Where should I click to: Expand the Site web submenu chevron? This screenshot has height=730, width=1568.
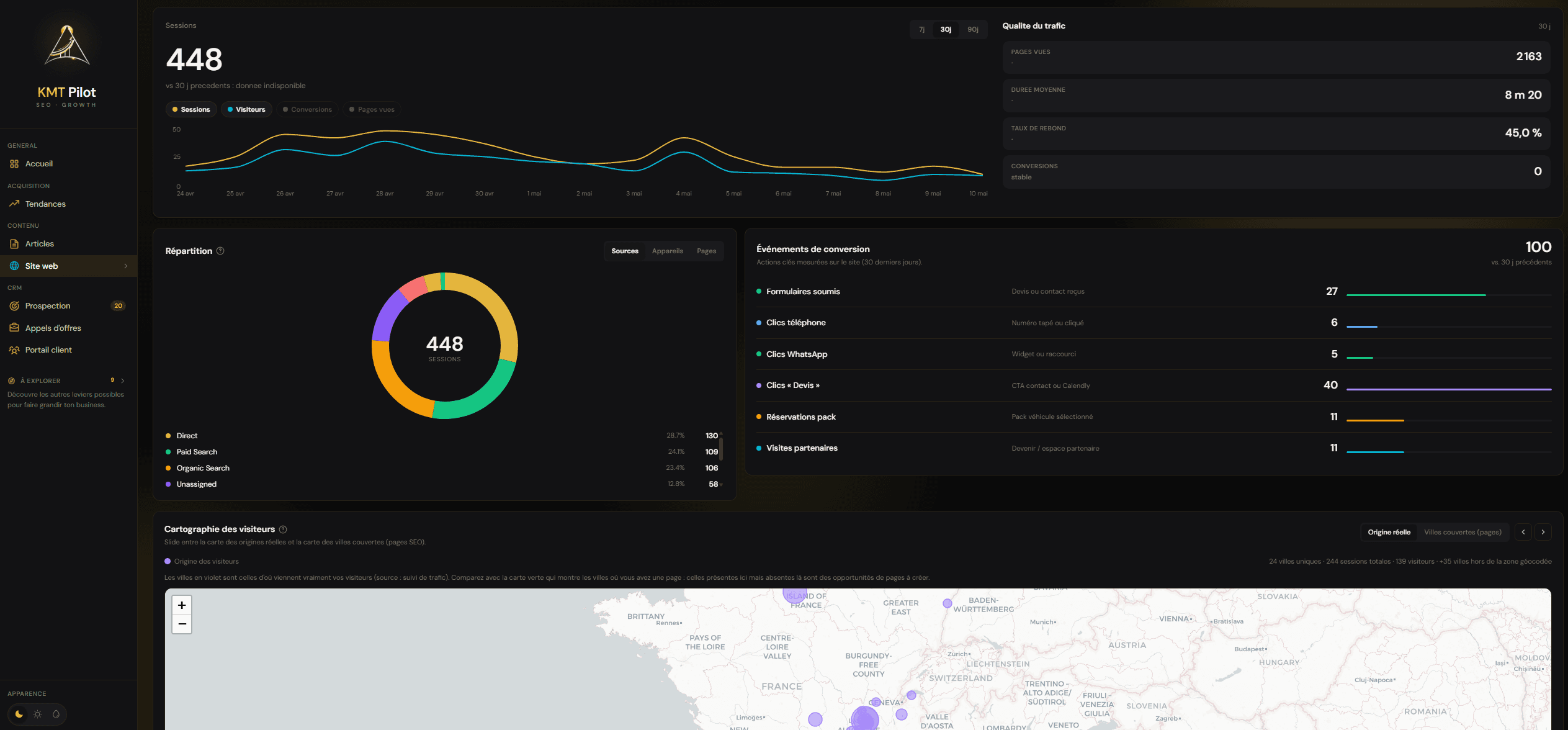[126, 266]
